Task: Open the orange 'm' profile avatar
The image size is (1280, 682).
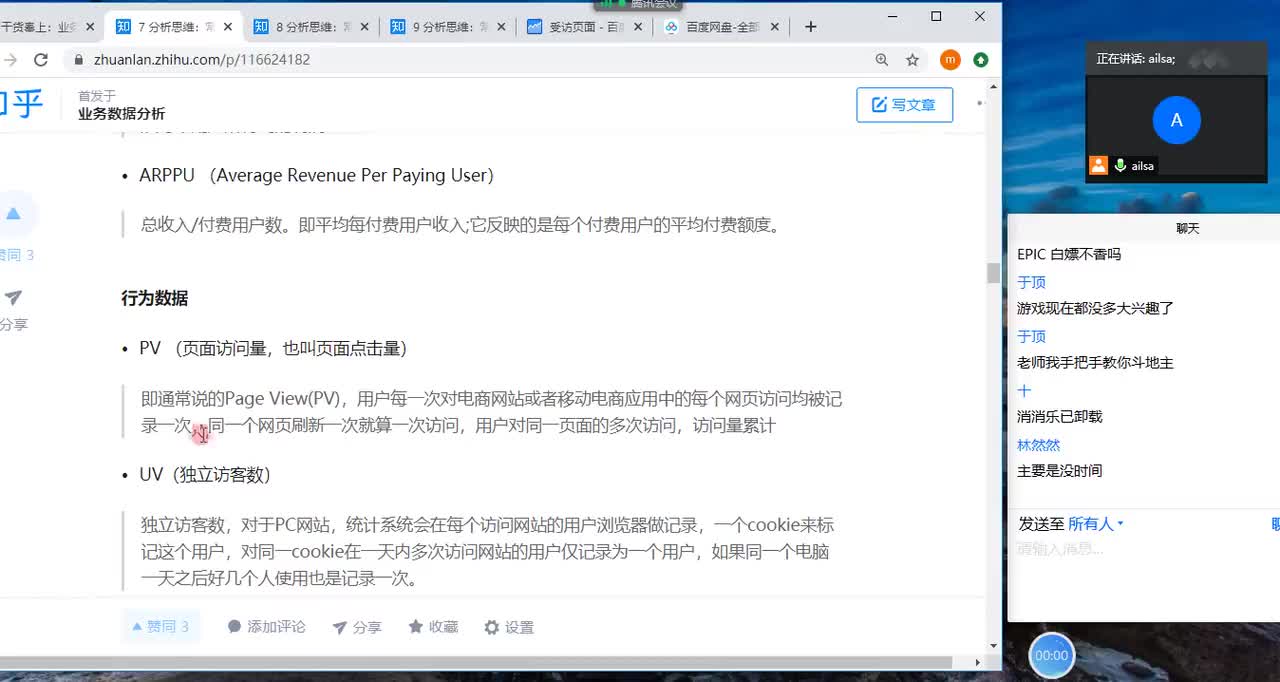Action: (x=950, y=60)
